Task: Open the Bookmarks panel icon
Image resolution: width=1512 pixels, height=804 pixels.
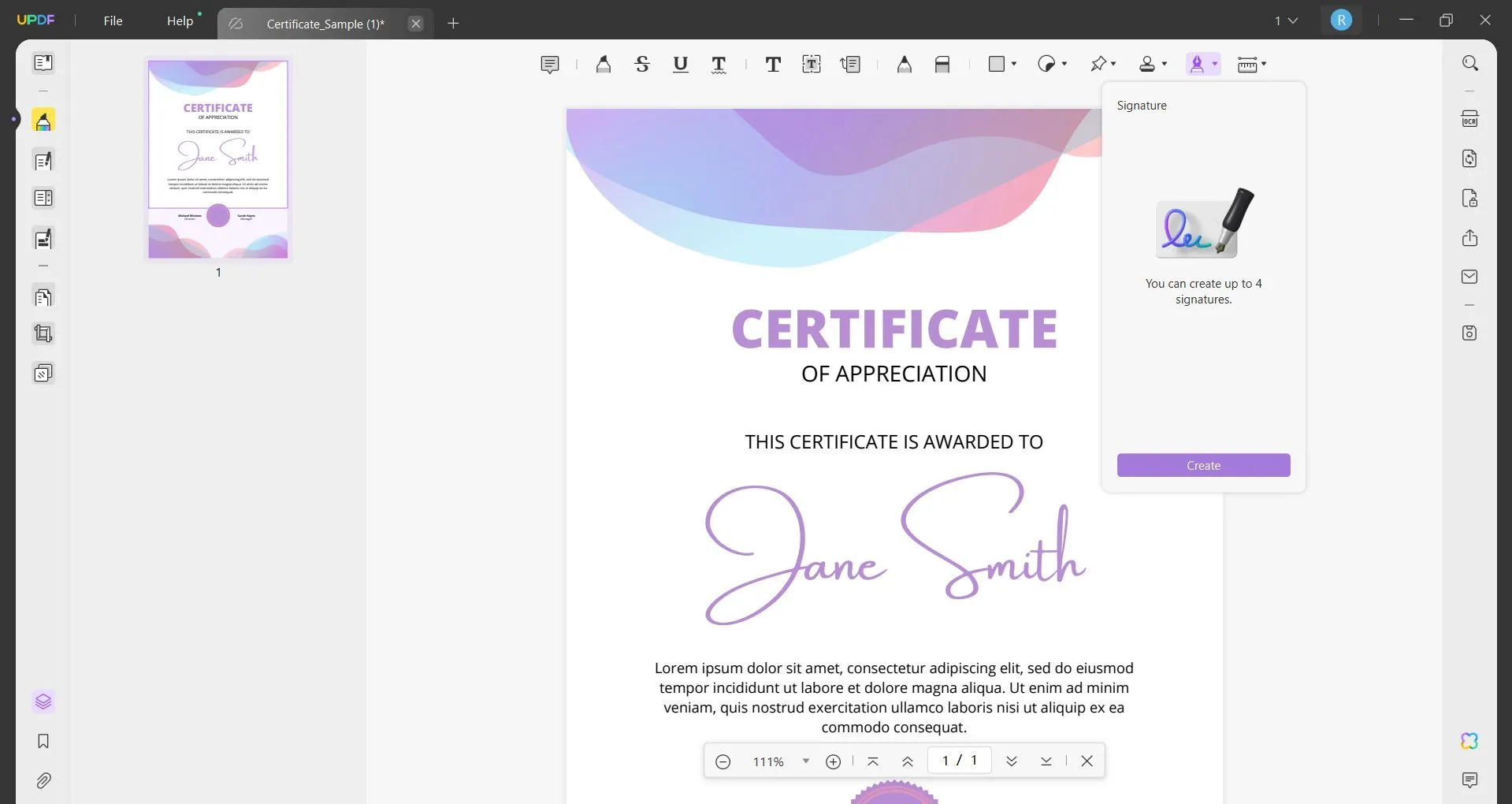Action: click(x=43, y=741)
